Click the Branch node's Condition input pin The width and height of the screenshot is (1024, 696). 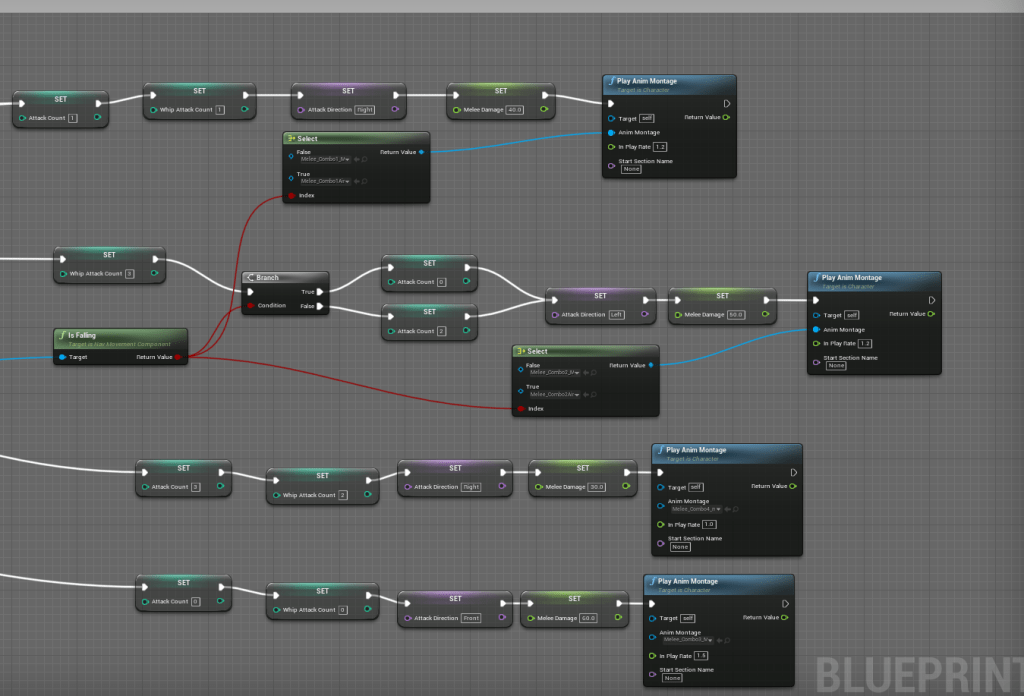point(250,306)
